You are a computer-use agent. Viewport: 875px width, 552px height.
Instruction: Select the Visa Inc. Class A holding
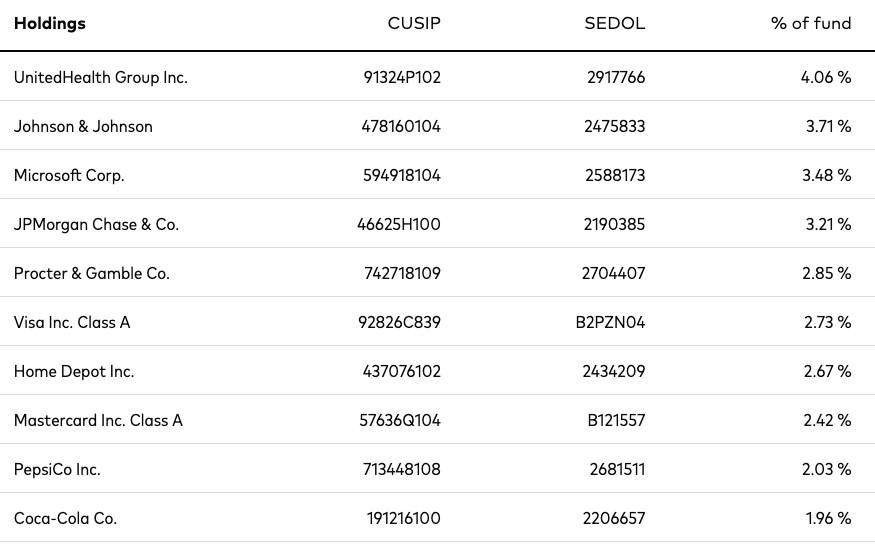(x=72, y=322)
